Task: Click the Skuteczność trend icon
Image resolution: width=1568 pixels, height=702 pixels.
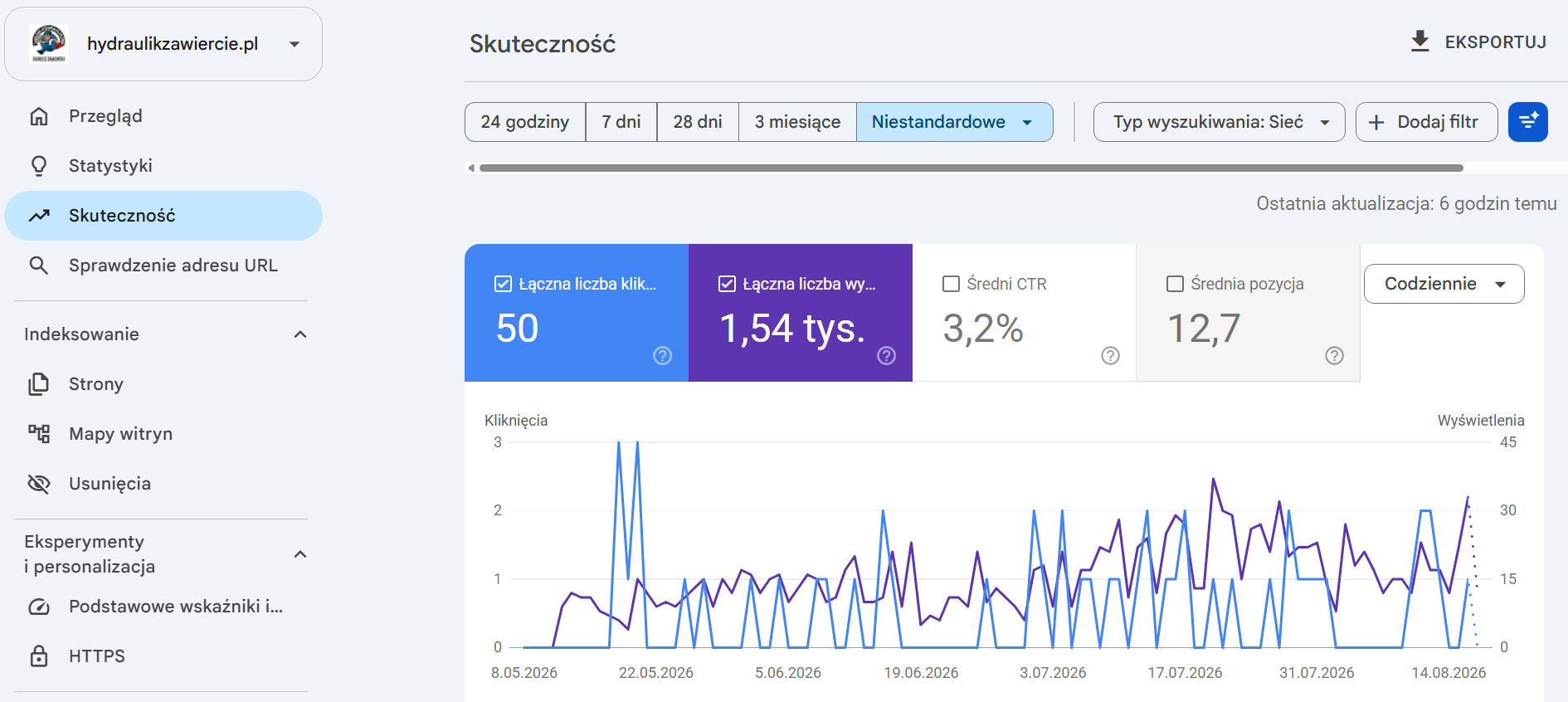Action: point(39,216)
